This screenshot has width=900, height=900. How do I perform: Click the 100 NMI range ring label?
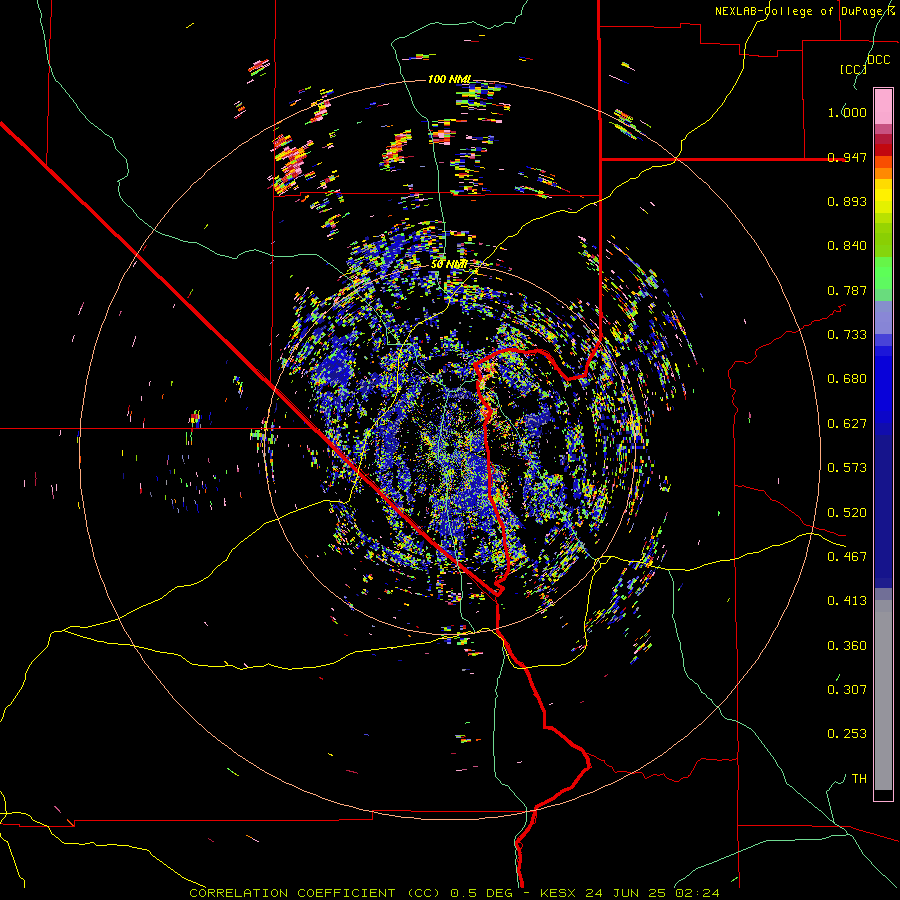(450, 79)
